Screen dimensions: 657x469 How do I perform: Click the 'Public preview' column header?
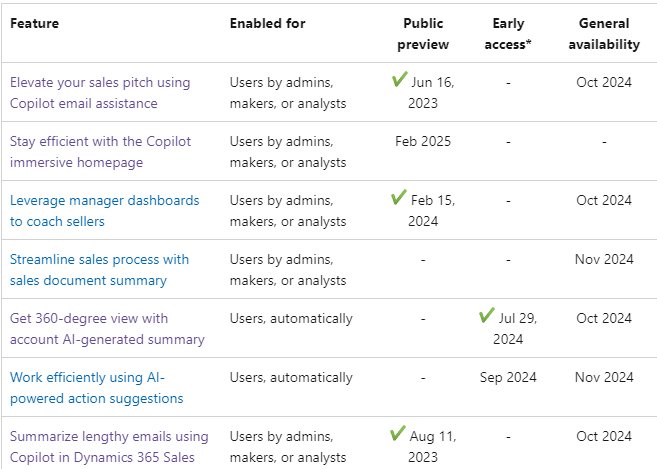423,34
